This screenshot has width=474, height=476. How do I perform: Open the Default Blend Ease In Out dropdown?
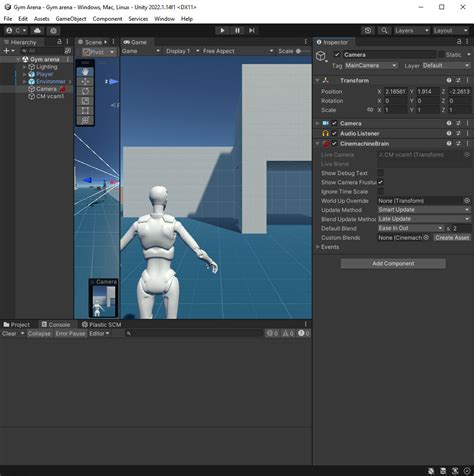click(x=411, y=228)
